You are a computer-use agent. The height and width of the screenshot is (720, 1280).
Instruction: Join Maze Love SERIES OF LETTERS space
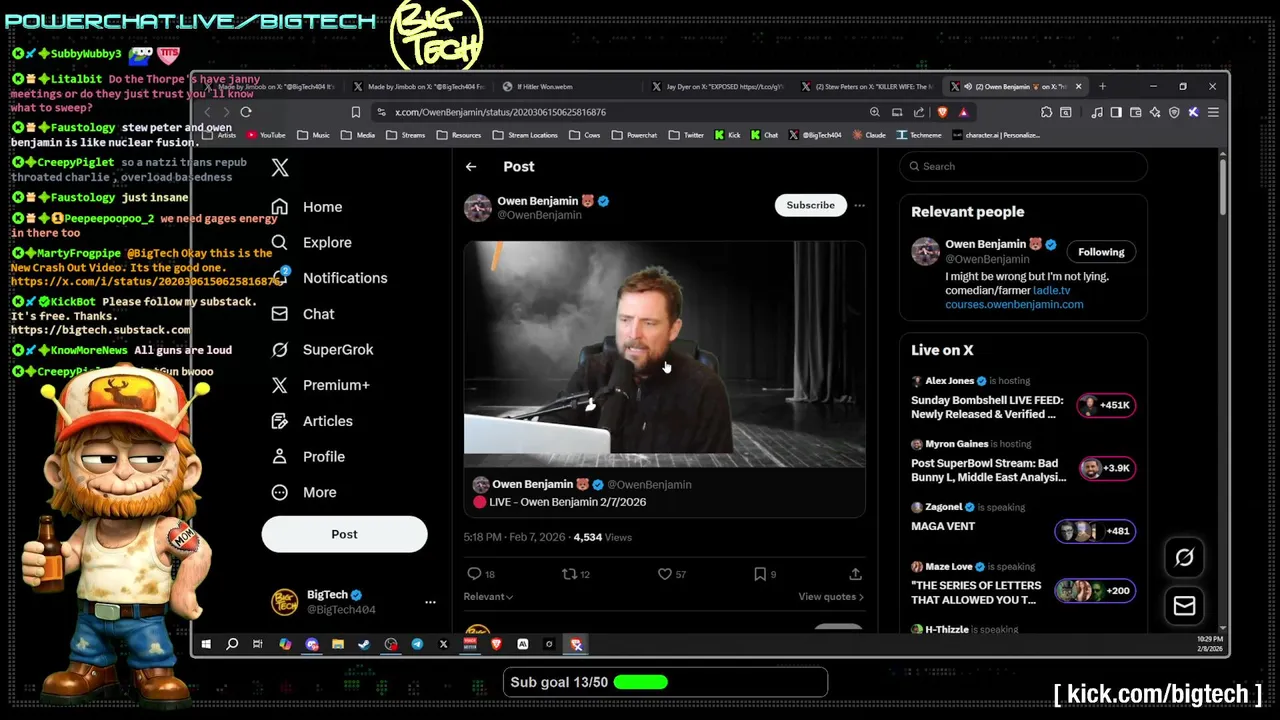1023,585
